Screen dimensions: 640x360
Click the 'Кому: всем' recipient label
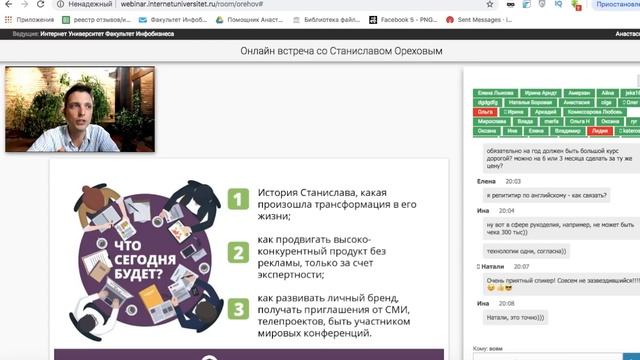[x=488, y=348]
